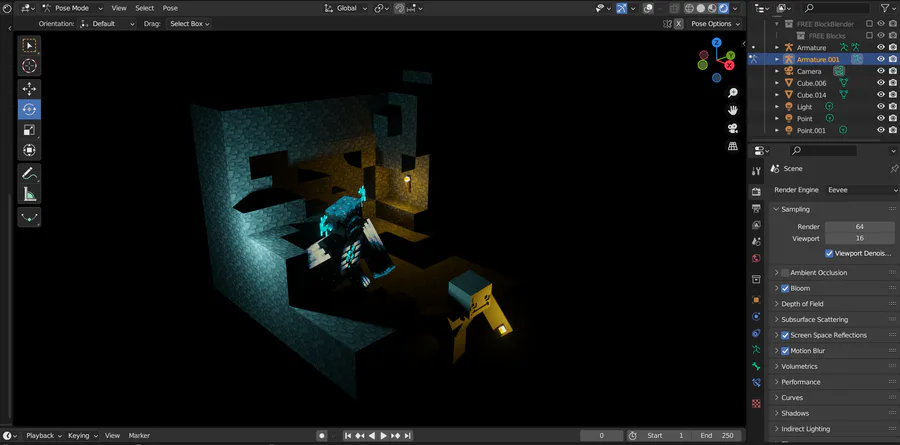Open the Render properties tab
This screenshot has width=900, height=445.
click(x=756, y=192)
